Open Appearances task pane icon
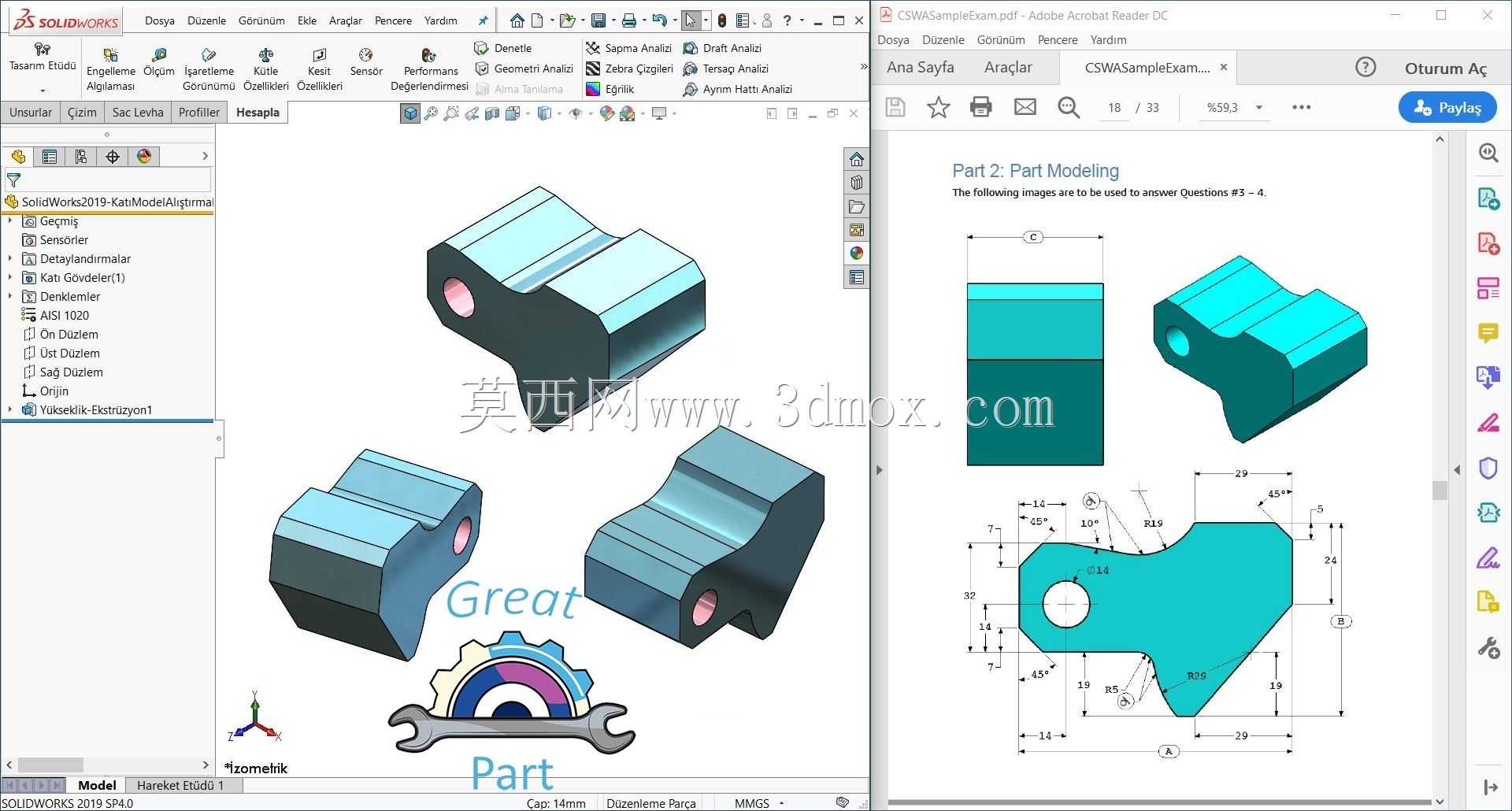 click(x=857, y=254)
